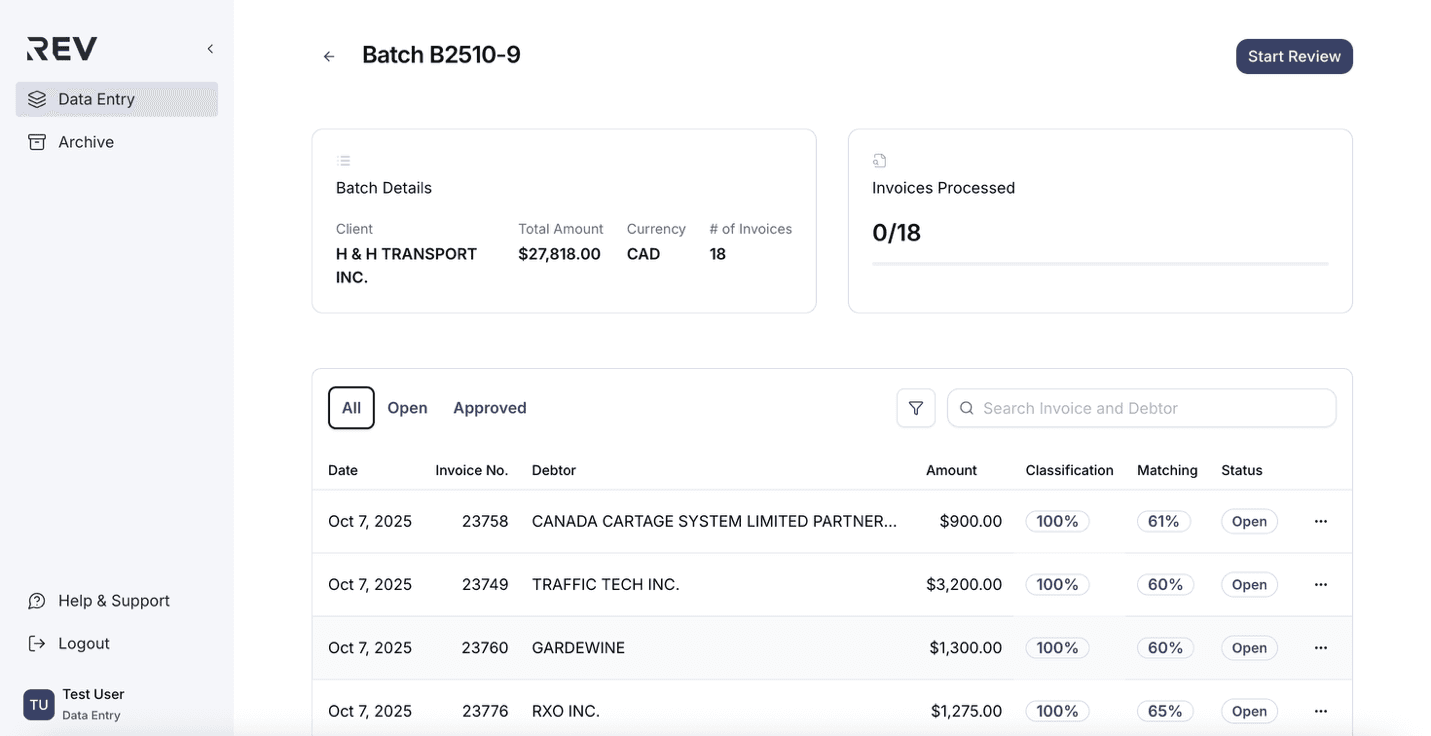Click the Start Review button
Image resolution: width=1431 pixels, height=736 pixels.
(1293, 57)
